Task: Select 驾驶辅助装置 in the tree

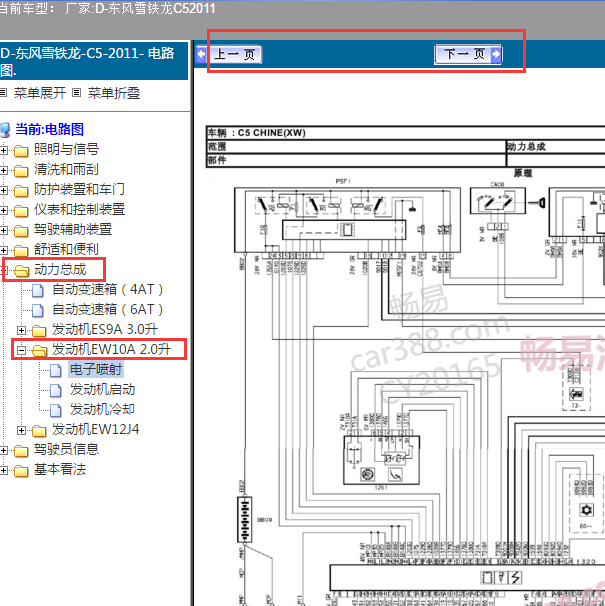Action: pyautogui.click(x=73, y=230)
